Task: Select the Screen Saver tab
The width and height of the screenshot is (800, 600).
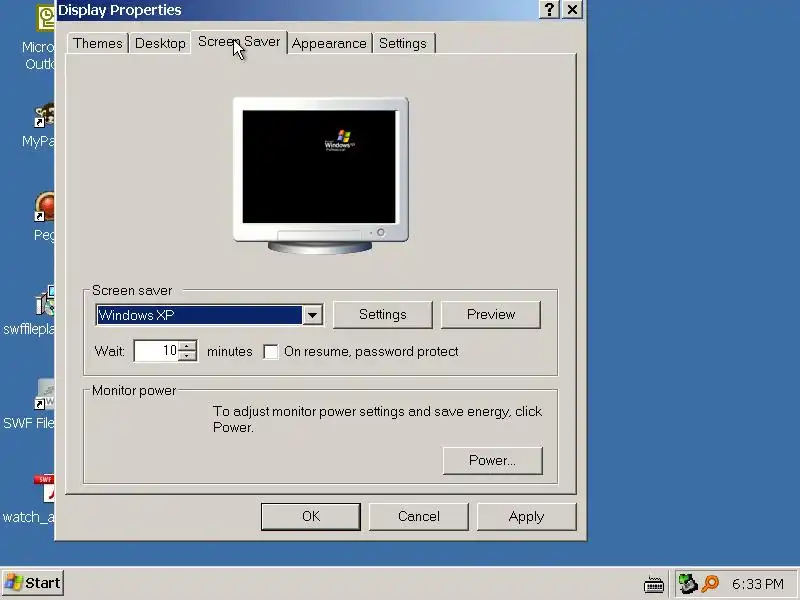Action: coord(239,42)
